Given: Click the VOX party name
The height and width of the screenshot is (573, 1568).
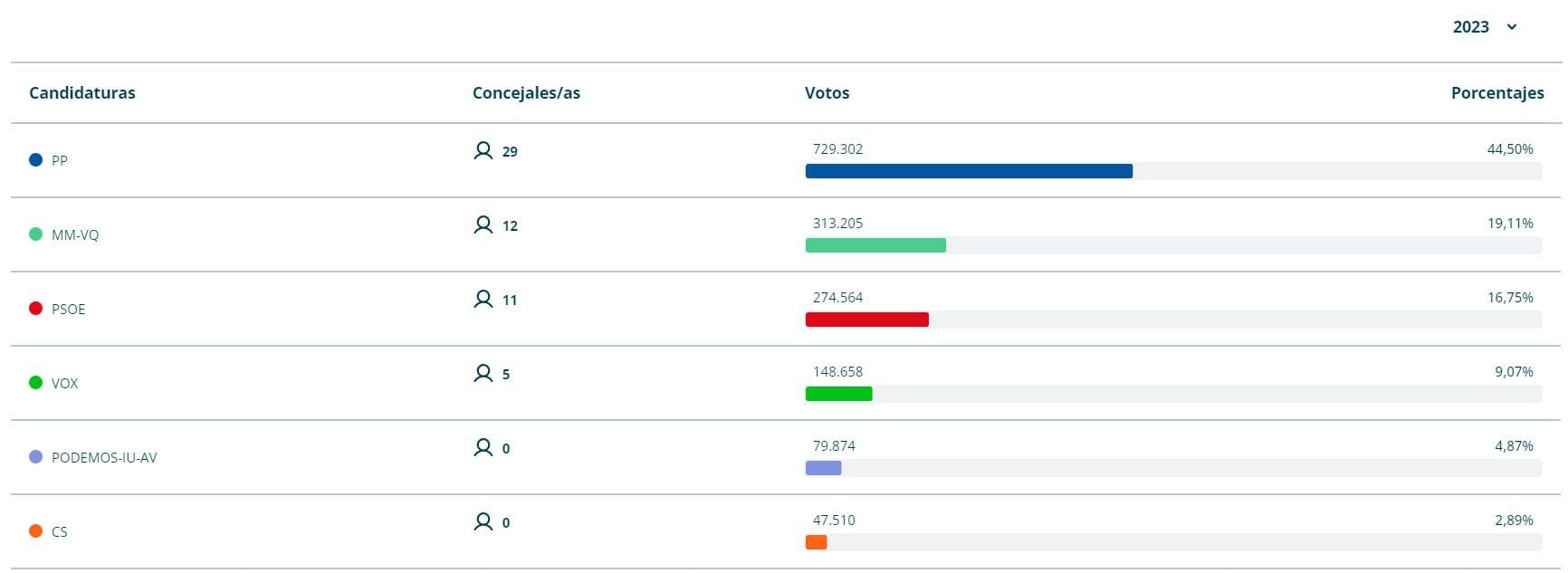Looking at the screenshot, I should point(65,383).
